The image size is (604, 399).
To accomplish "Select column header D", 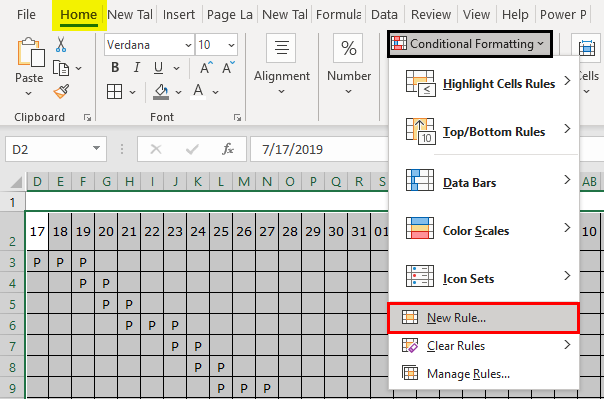I will click(37, 181).
